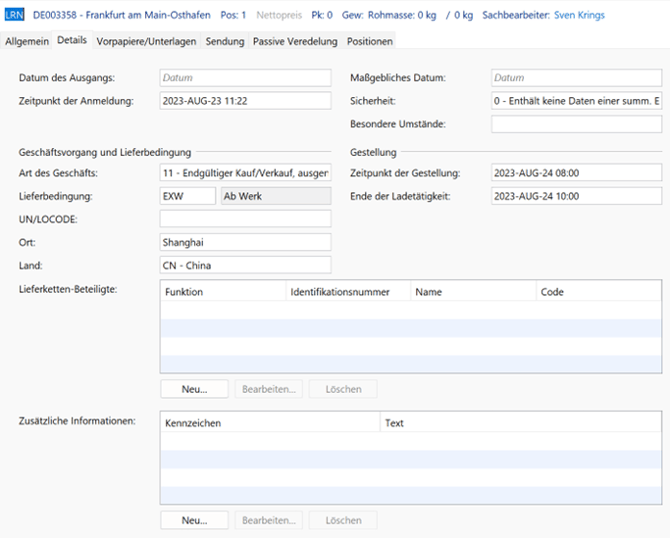Viewport: 670px width, 538px height.
Task: Click Löschen under Lieferketten-Beteiligte table
Action: tap(344, 389)
